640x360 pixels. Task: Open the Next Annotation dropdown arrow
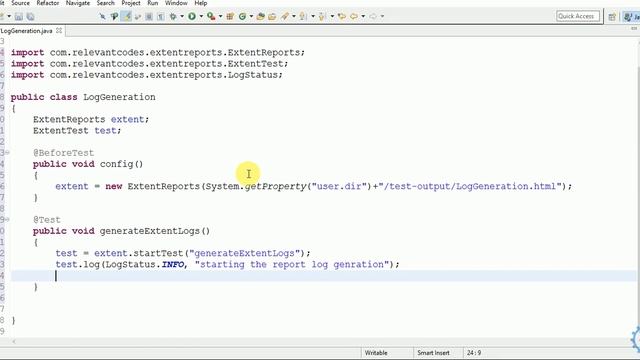point(313,16)
